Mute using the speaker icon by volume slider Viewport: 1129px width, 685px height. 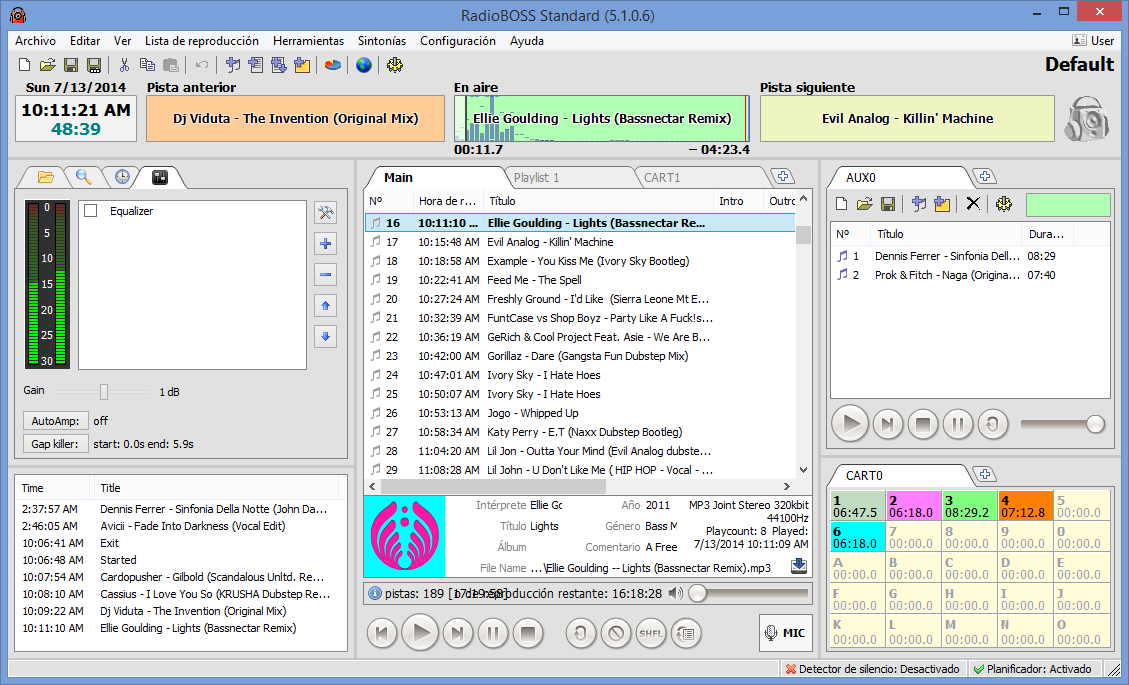coord(675,594)
